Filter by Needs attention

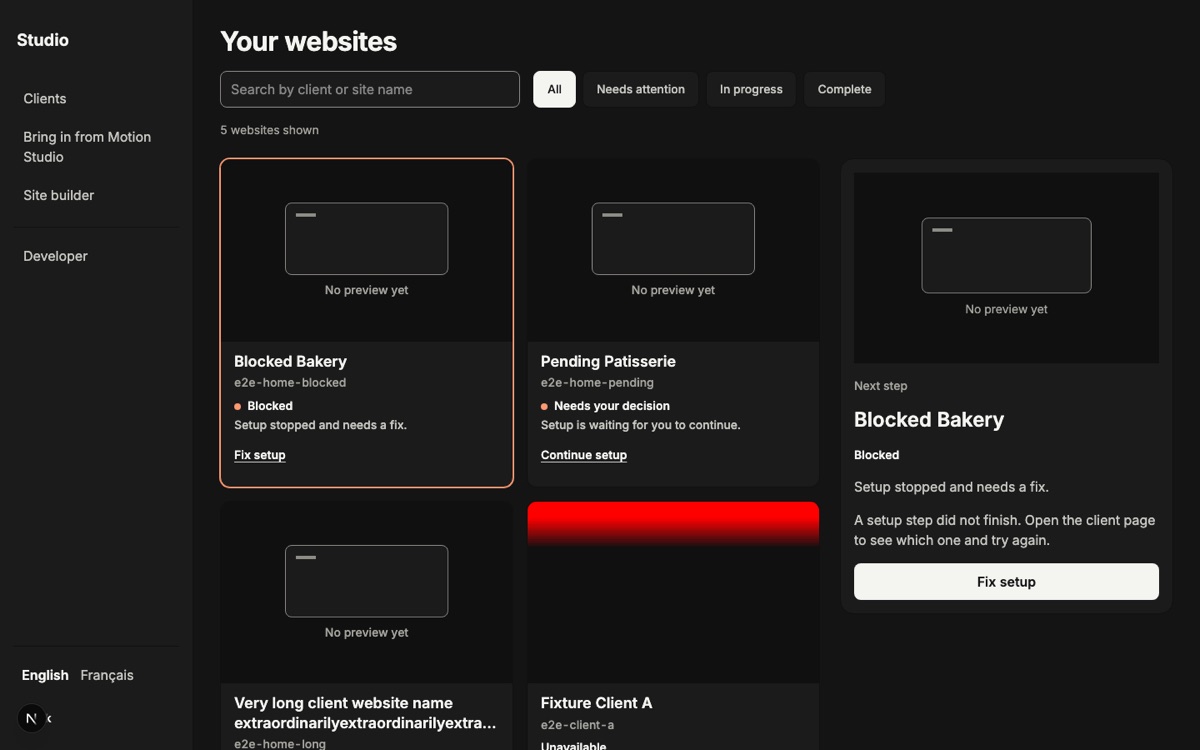tap(641, 89)
